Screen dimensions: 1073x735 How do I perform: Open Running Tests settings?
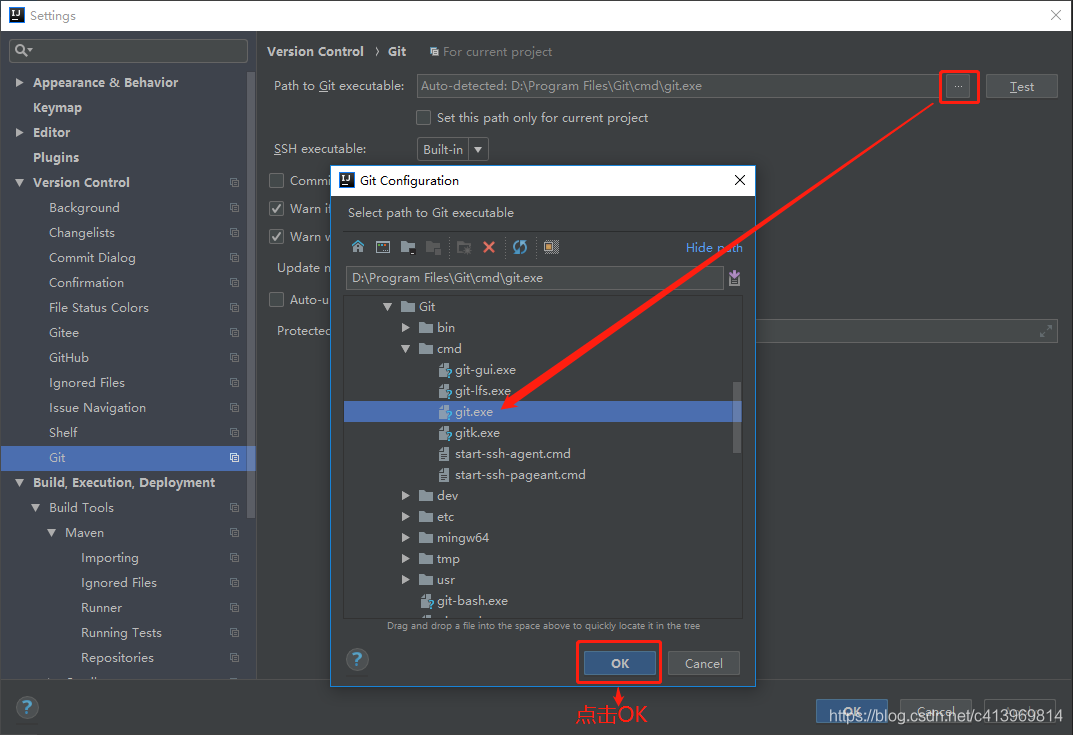(x=121, y=633)
